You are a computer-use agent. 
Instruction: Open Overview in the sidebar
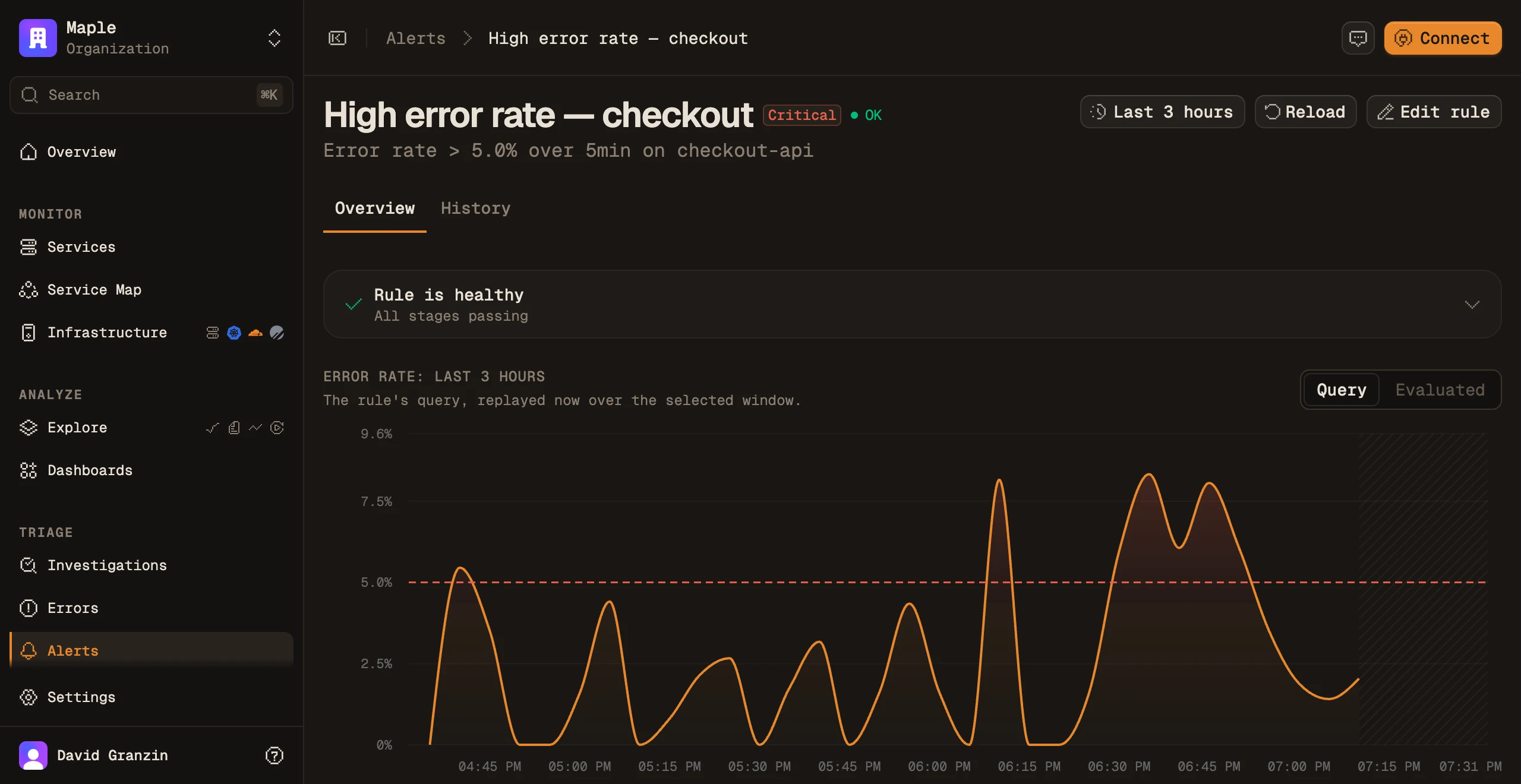(x=152, y=152)
